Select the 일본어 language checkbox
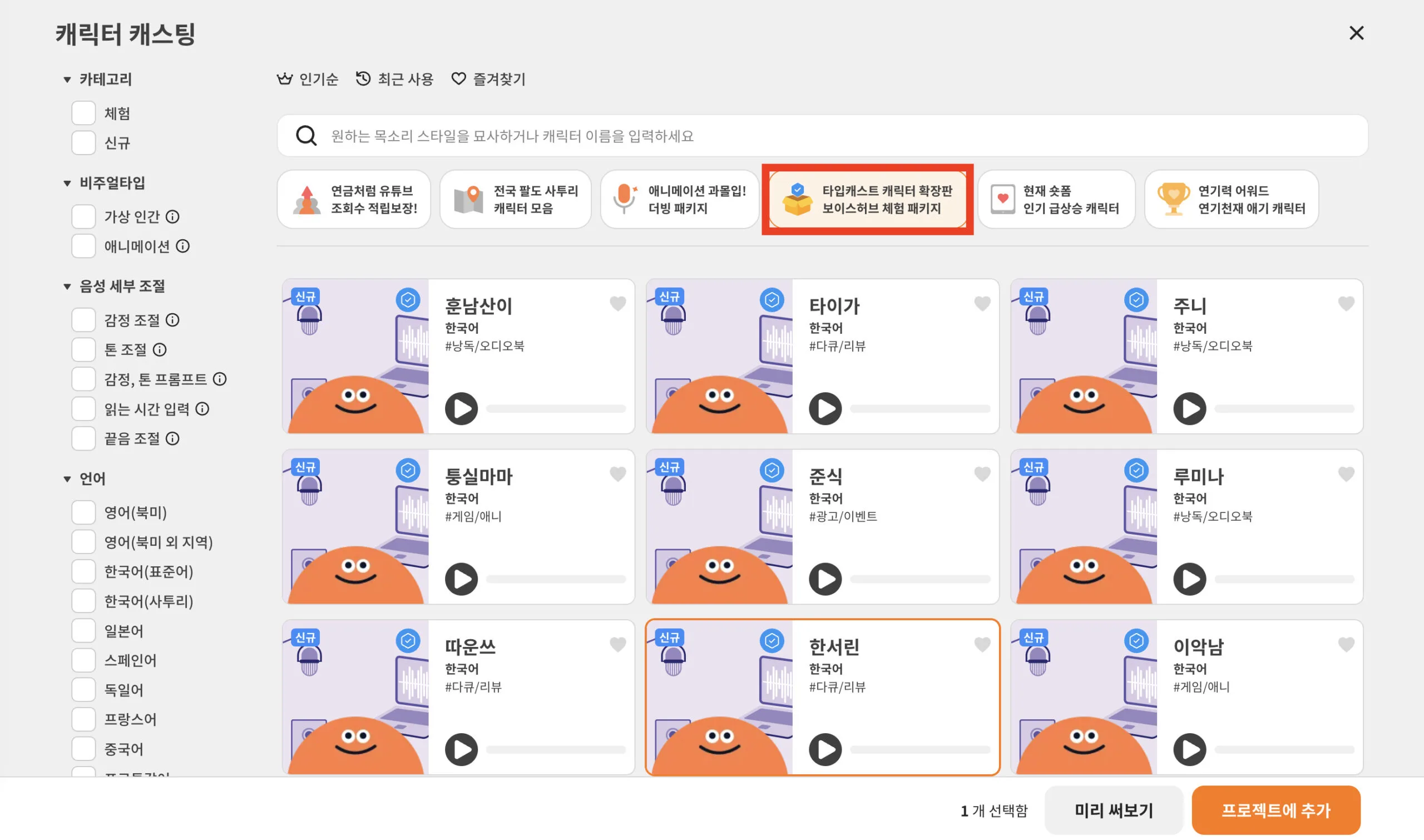The width and height of the screenshot is (1424, 840). click(84, 631)
